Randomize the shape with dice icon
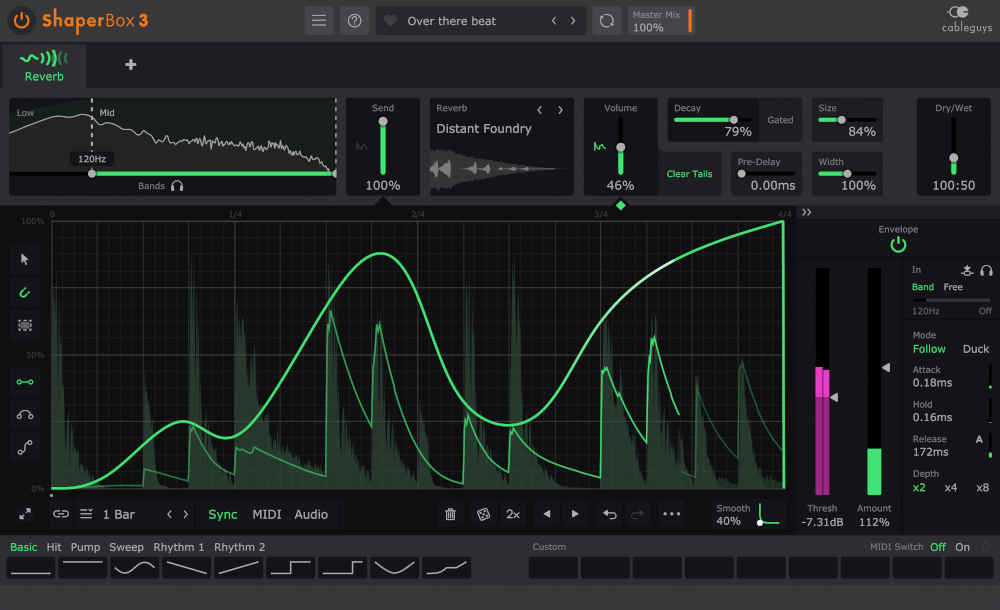This screenshot has width=1000, height=610. 482,514
